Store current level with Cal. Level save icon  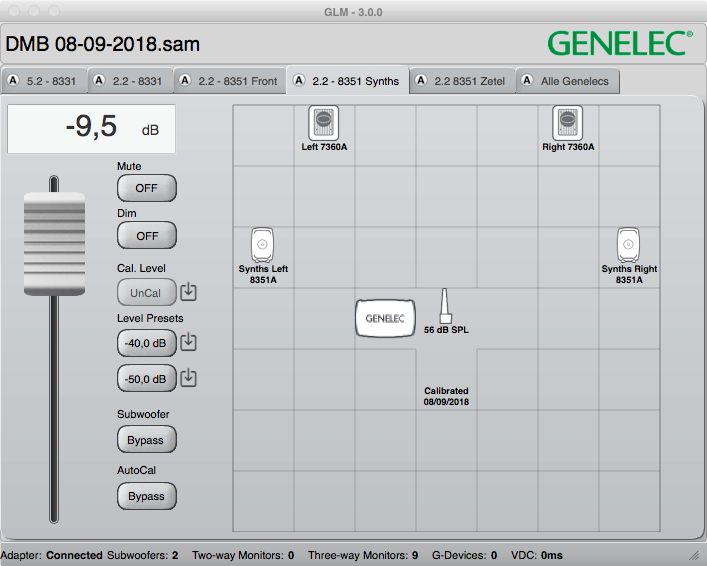click(x=188, y=292)
